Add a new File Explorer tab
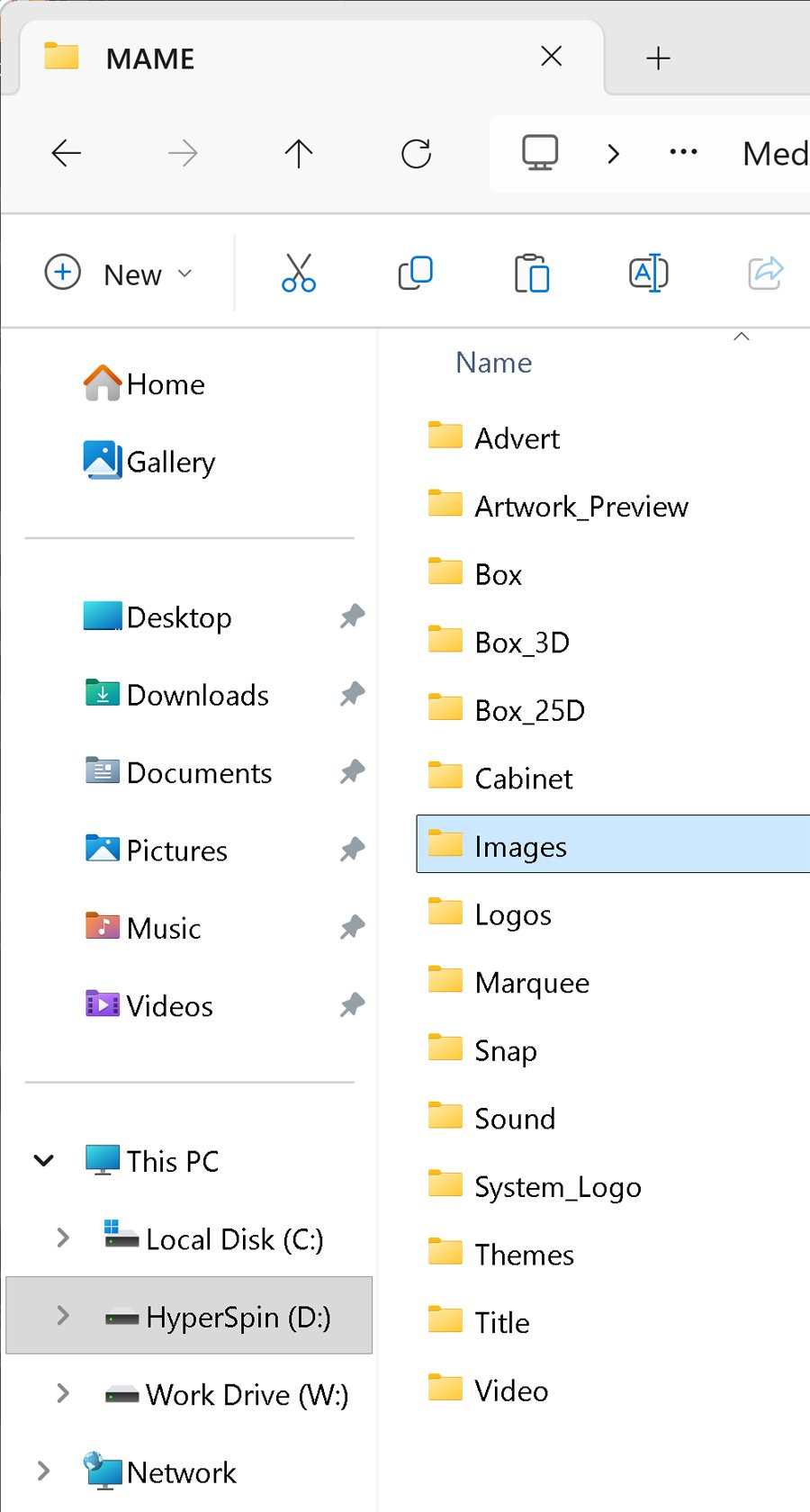Screen dimensions: 810x1512 pos(658,58)
